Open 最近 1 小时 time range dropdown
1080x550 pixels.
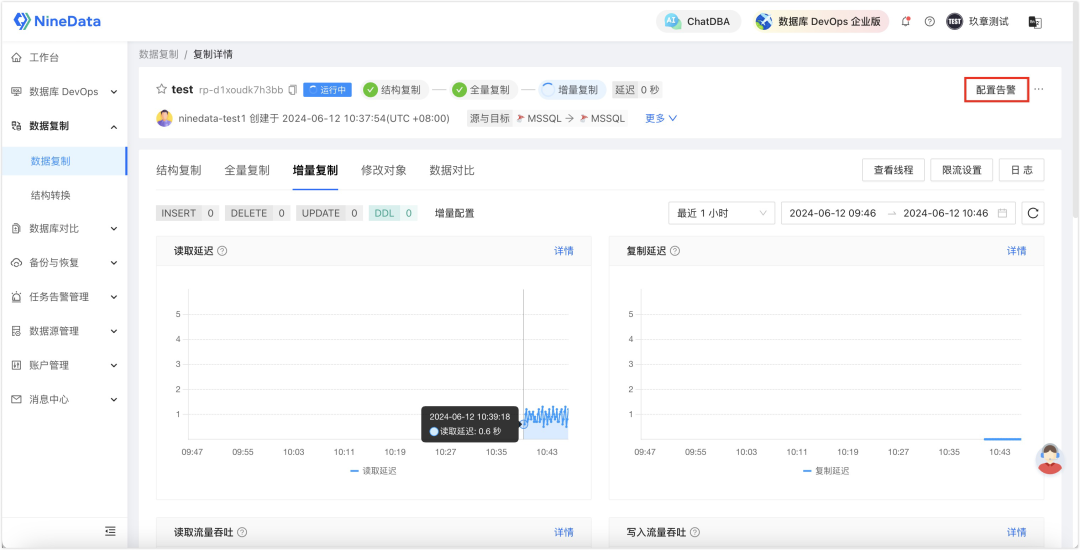(721, 213)
